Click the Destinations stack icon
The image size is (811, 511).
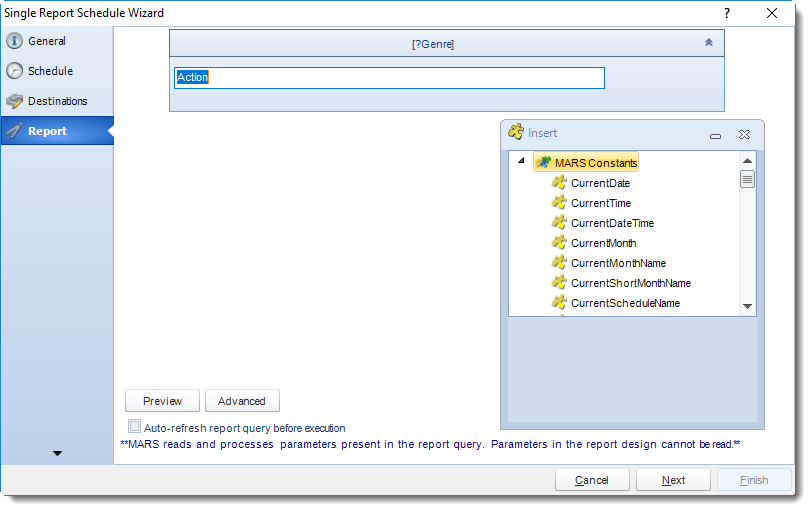pyautogui.click(x=14, y=101)
